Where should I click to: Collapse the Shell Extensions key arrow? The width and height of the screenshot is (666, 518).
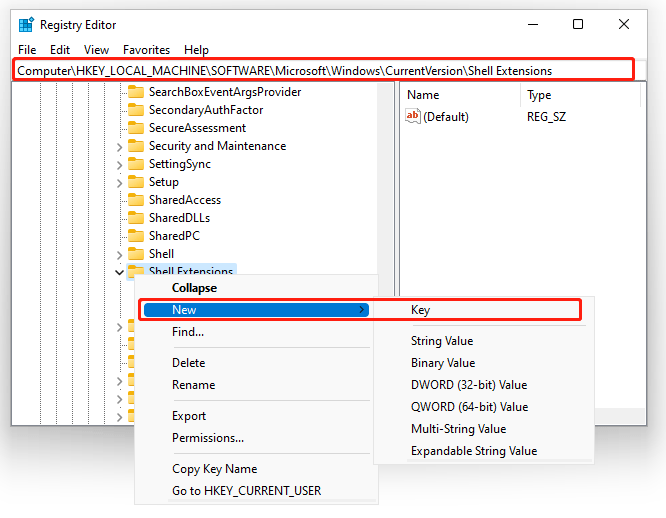[x=119, y=272]
